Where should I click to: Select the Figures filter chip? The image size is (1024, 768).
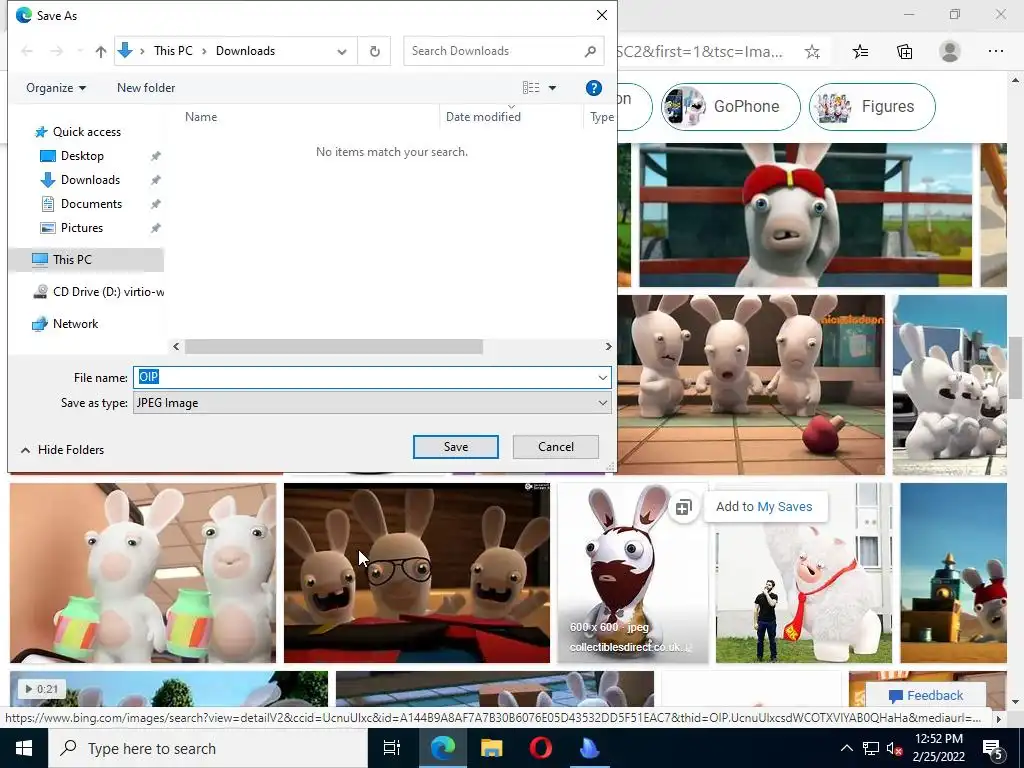tap(872, 106)
